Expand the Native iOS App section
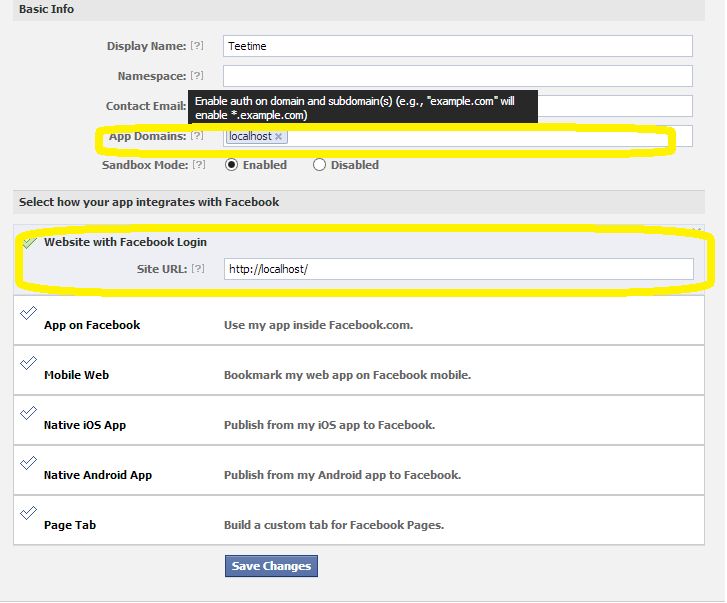The image size is (727, 603). 359,420
